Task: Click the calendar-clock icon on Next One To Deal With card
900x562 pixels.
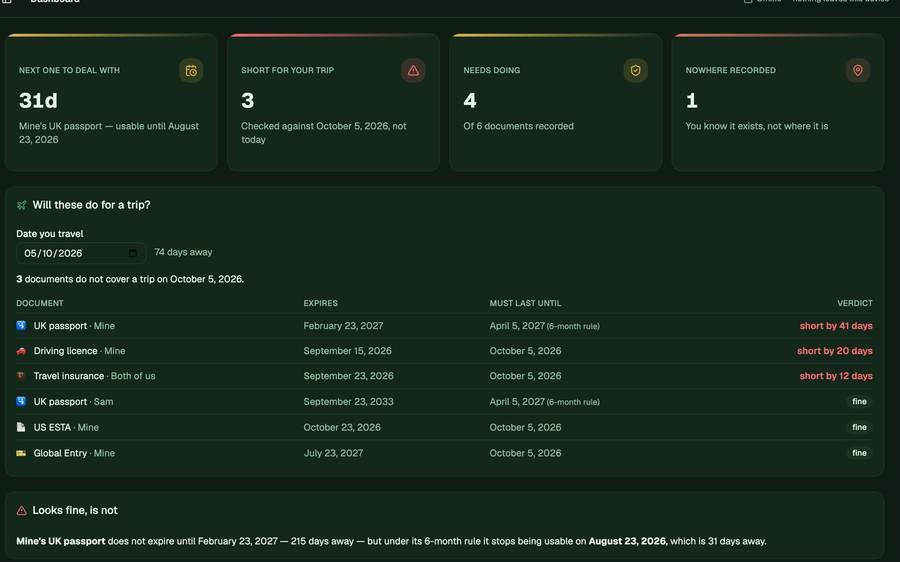Action: tap(191, 71)
